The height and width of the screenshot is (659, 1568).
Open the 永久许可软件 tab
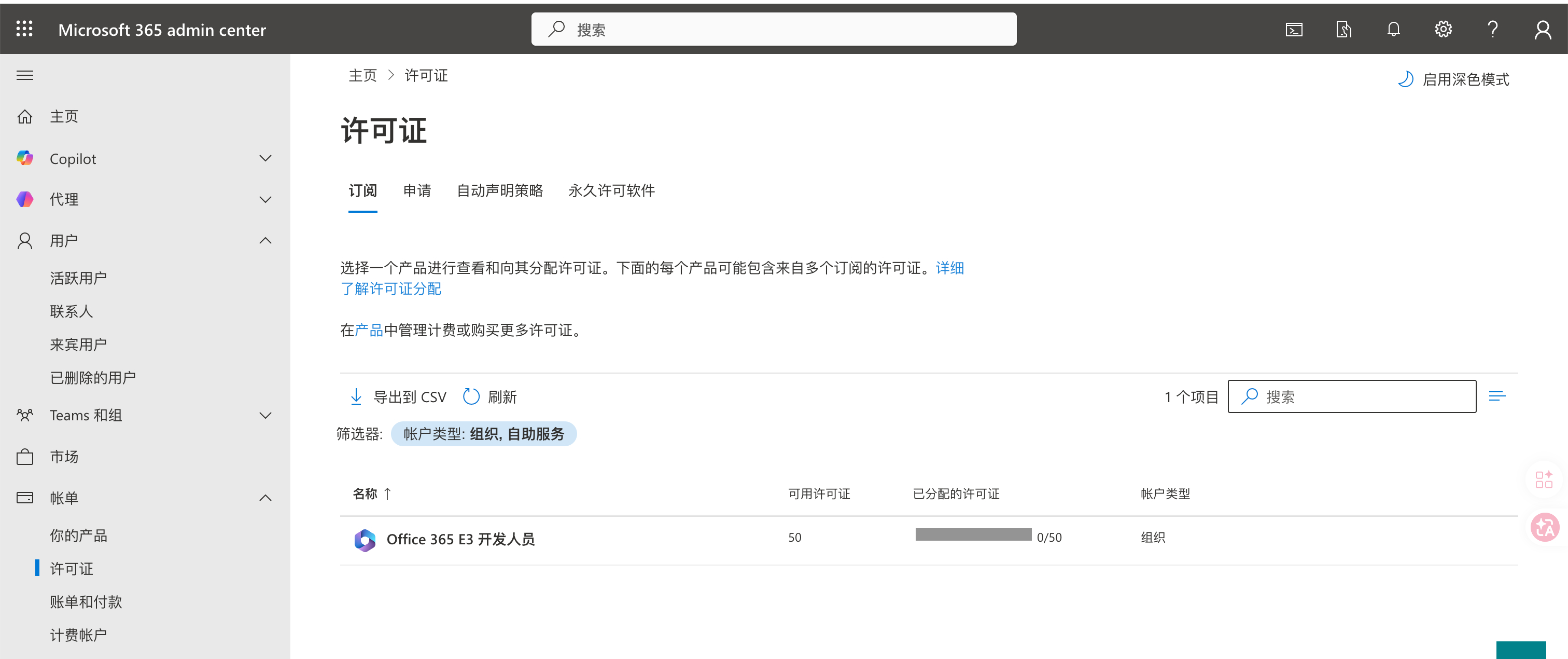pyautogui.click(x=611, y=190)
